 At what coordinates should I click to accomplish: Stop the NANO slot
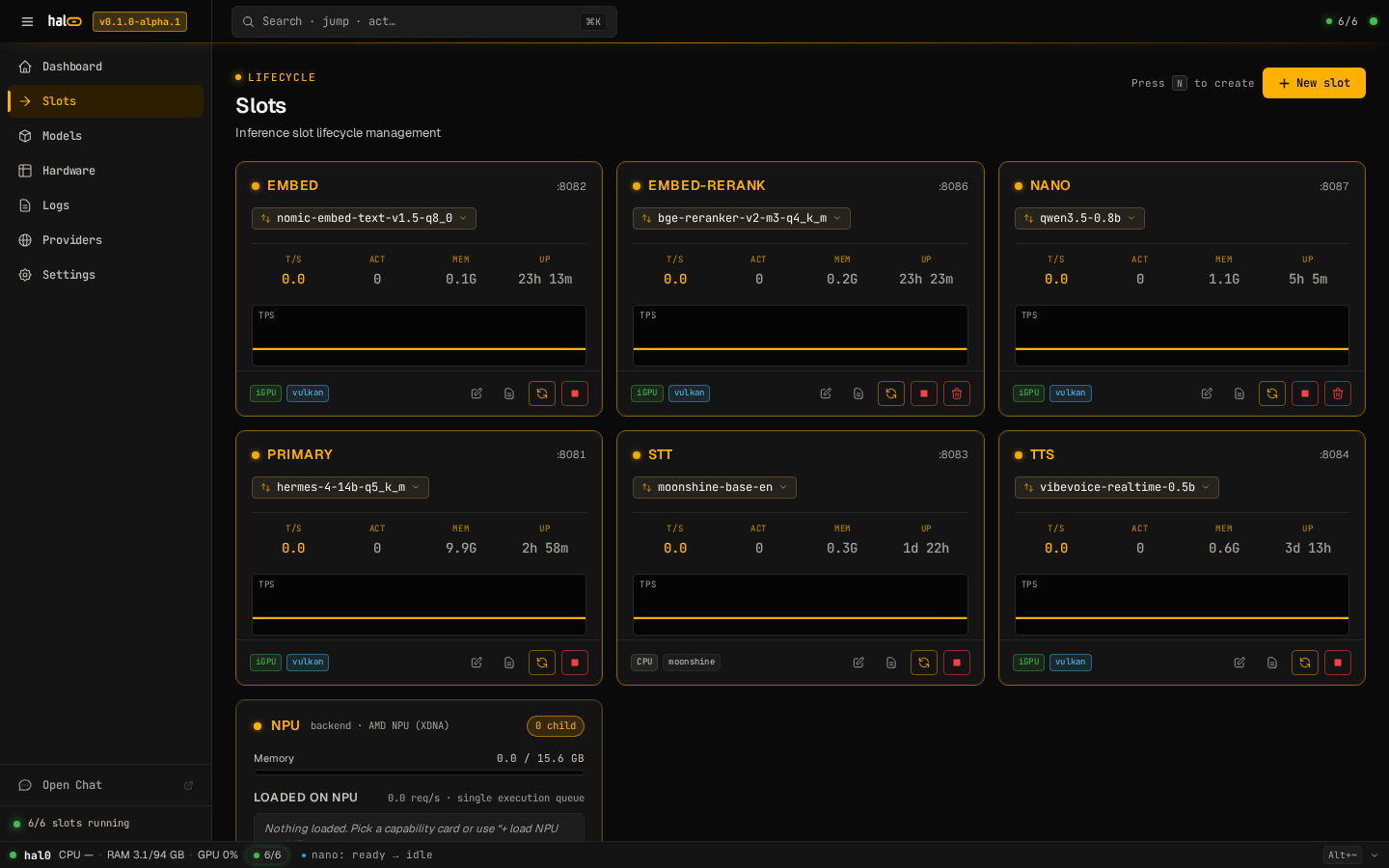pyautogui.click(x=1305, y=393)
